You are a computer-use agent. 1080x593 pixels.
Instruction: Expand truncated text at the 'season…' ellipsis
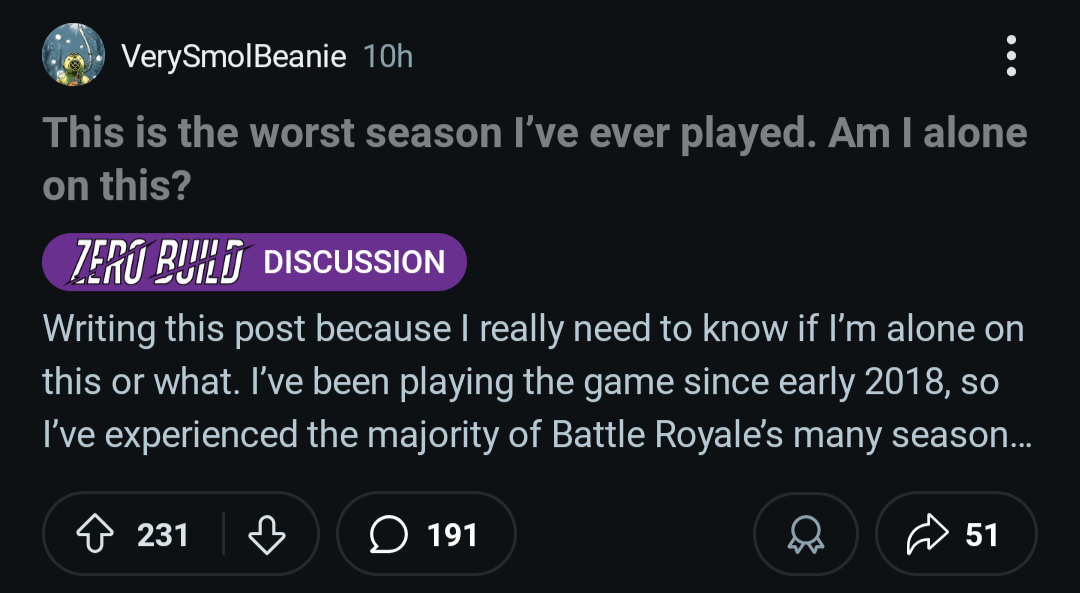coord(1010,435)
